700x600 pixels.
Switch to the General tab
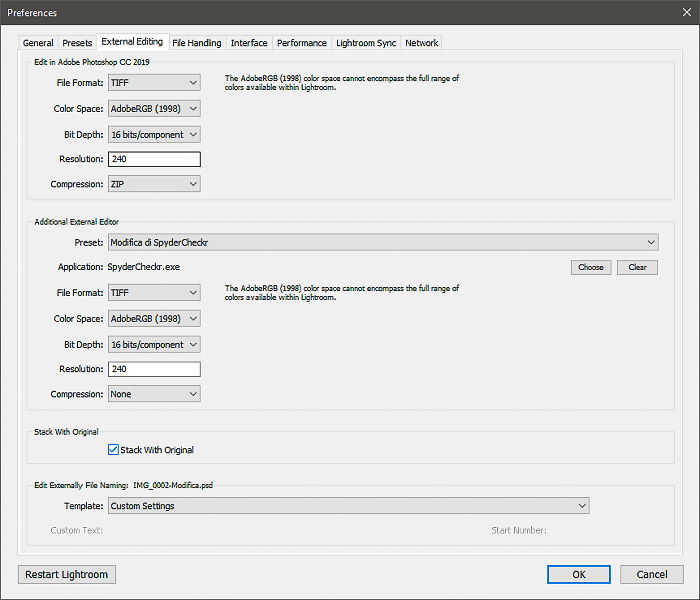[x=38, y=43]
